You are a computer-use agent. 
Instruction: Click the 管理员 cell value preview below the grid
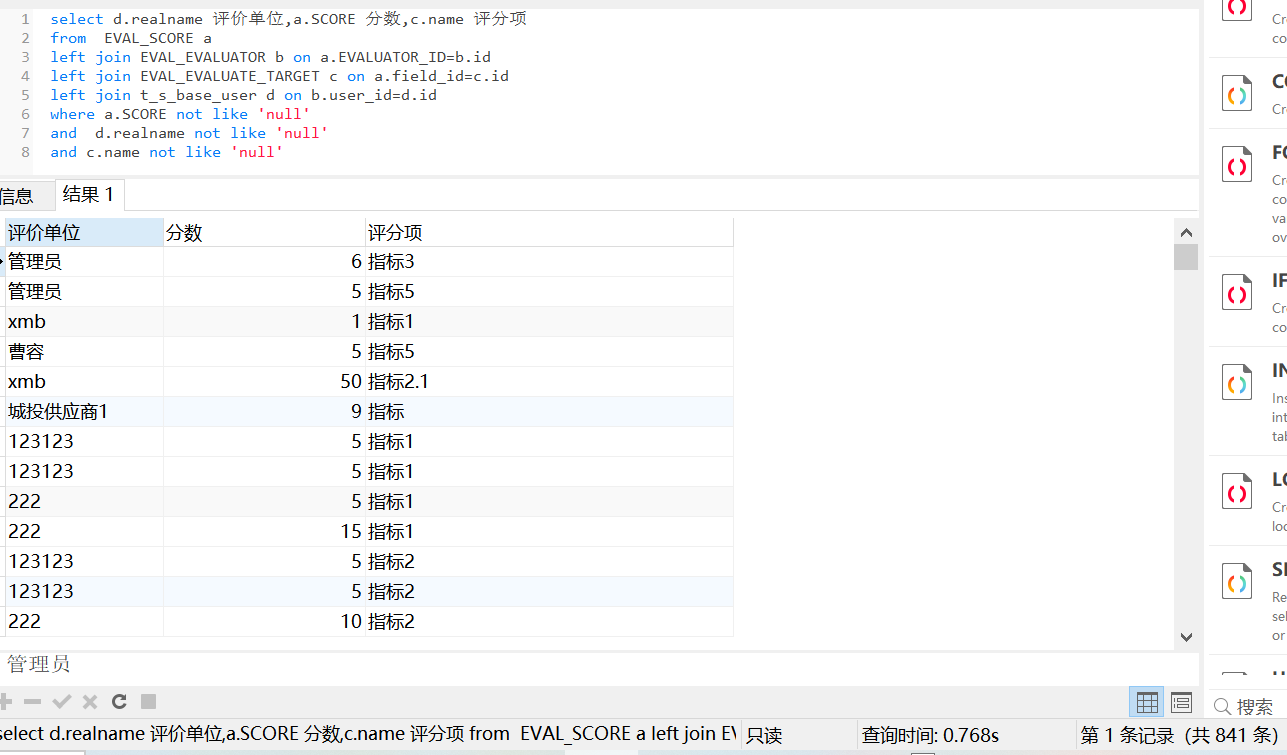point(39,664)
